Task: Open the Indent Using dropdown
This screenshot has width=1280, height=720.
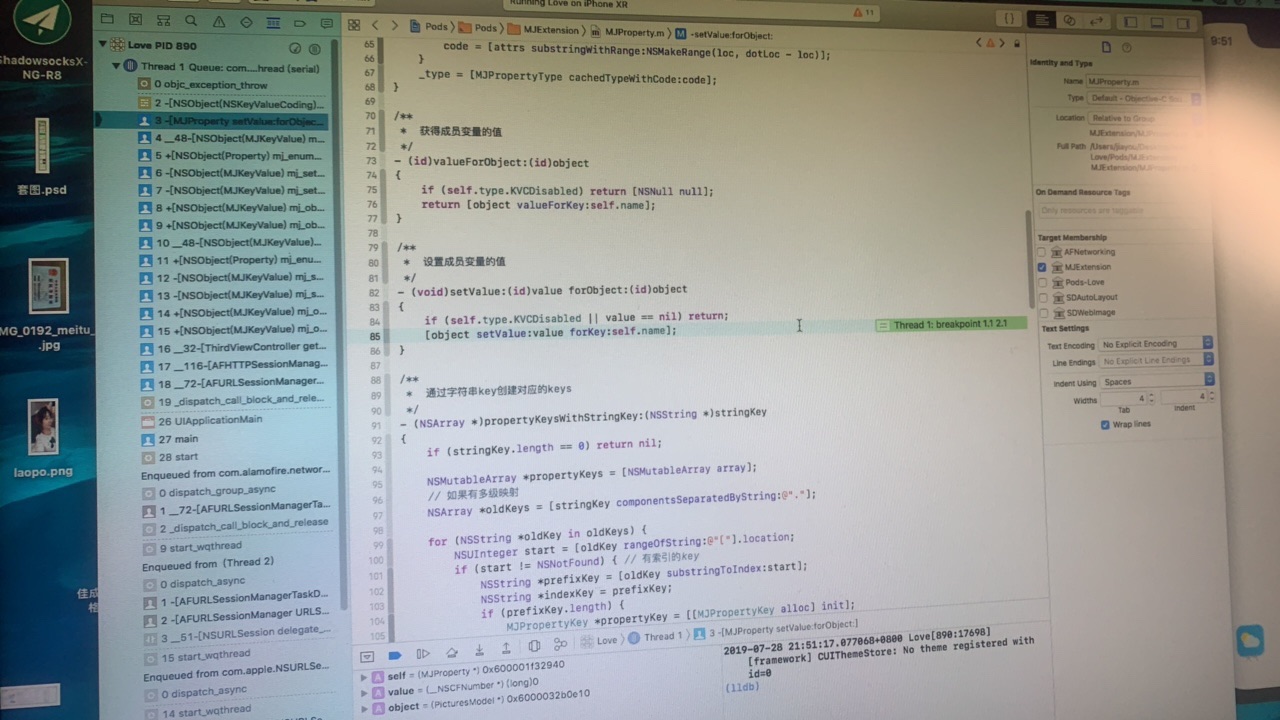Action: click(x=1156, y=381)
